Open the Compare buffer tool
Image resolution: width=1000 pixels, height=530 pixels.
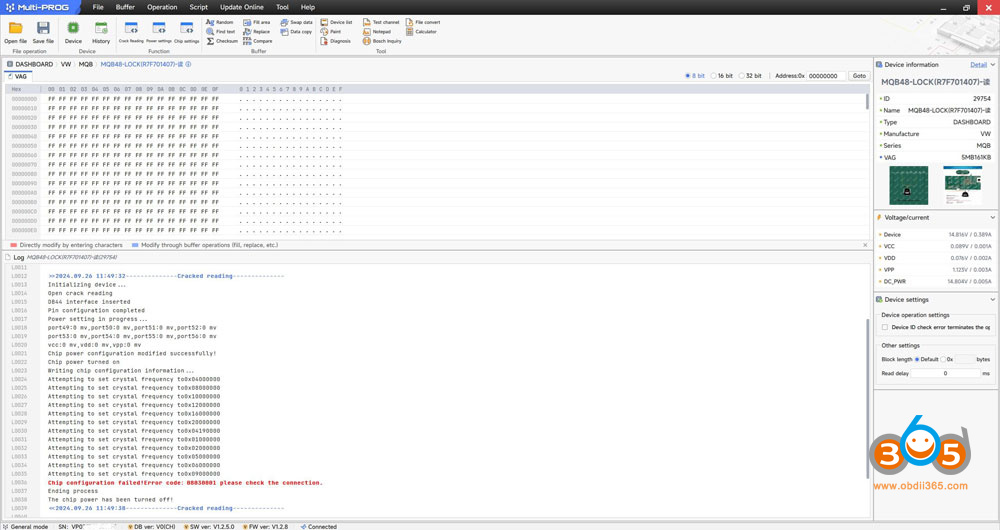click(x=258, y=41)
